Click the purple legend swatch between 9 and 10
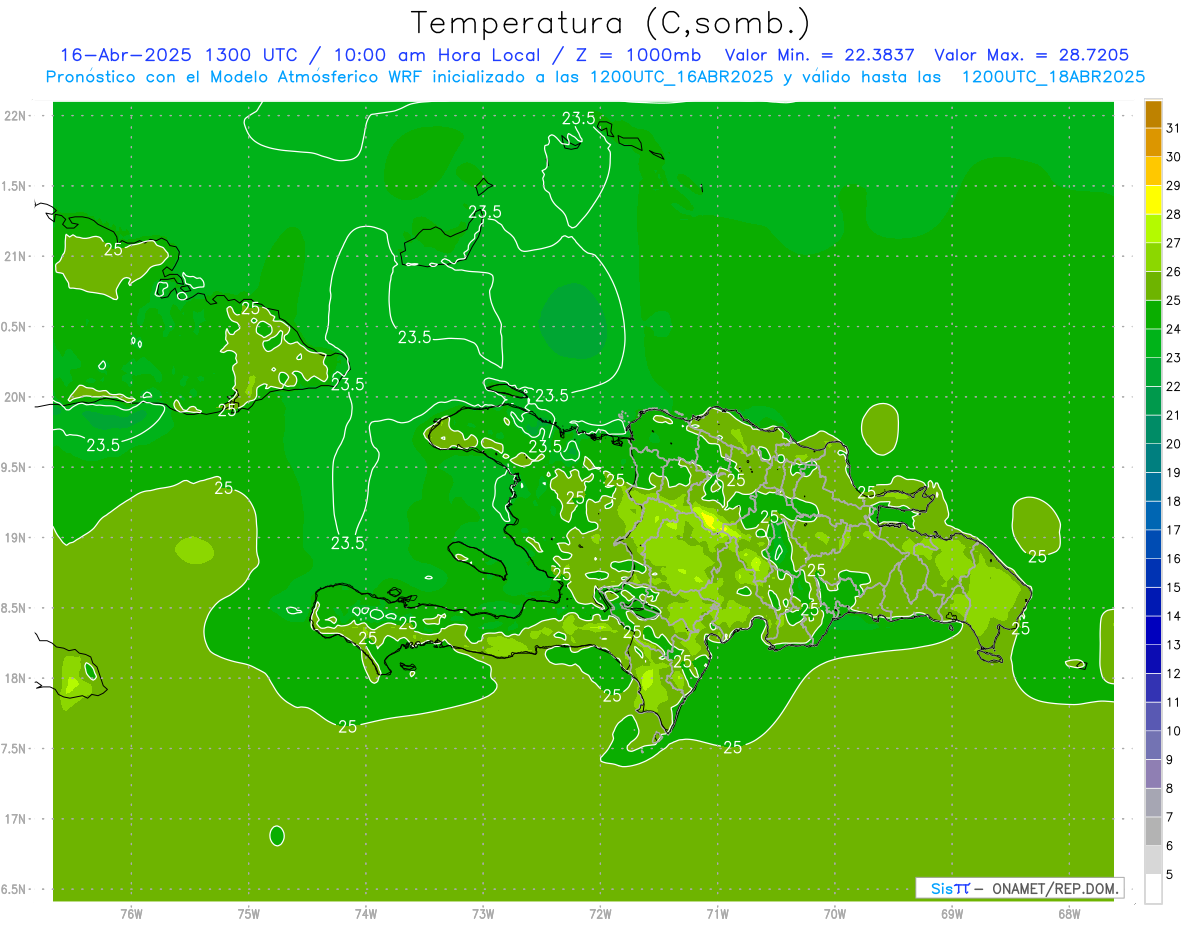1200x927 pixels. pyautogui.click(x=1153, y=745)
